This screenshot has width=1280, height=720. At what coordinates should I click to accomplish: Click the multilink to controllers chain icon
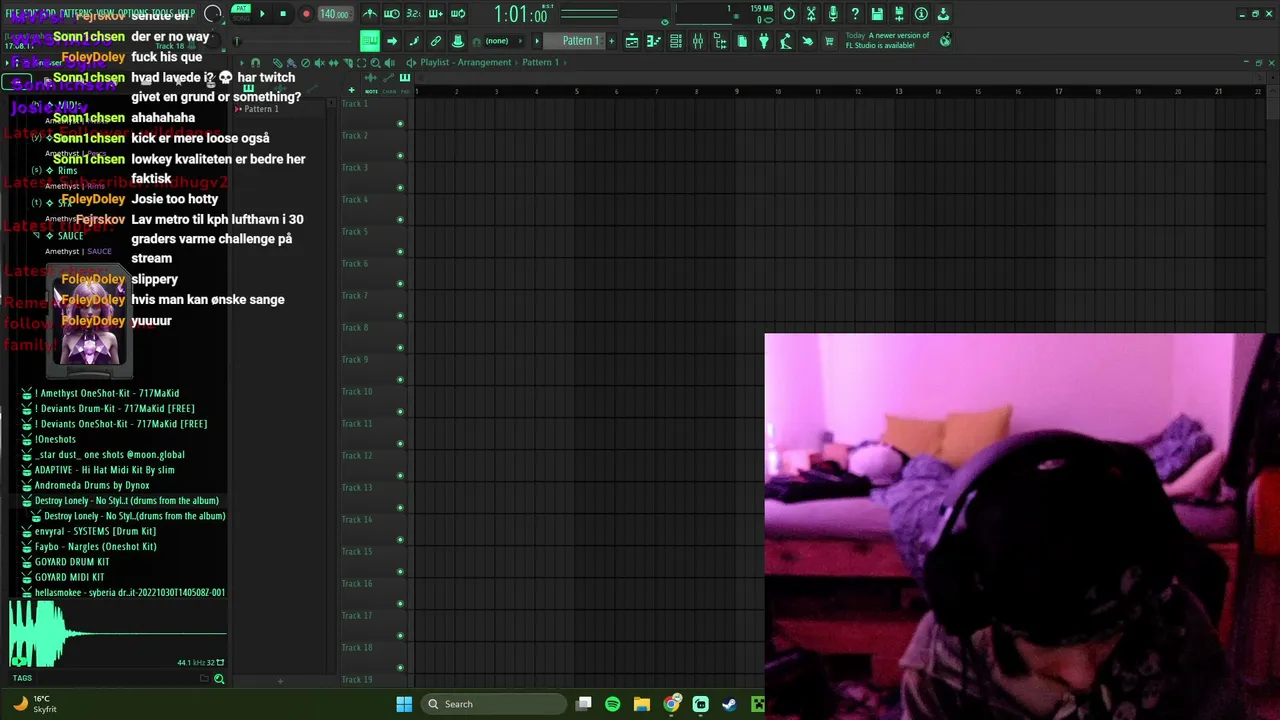click(x=436, y=41)
